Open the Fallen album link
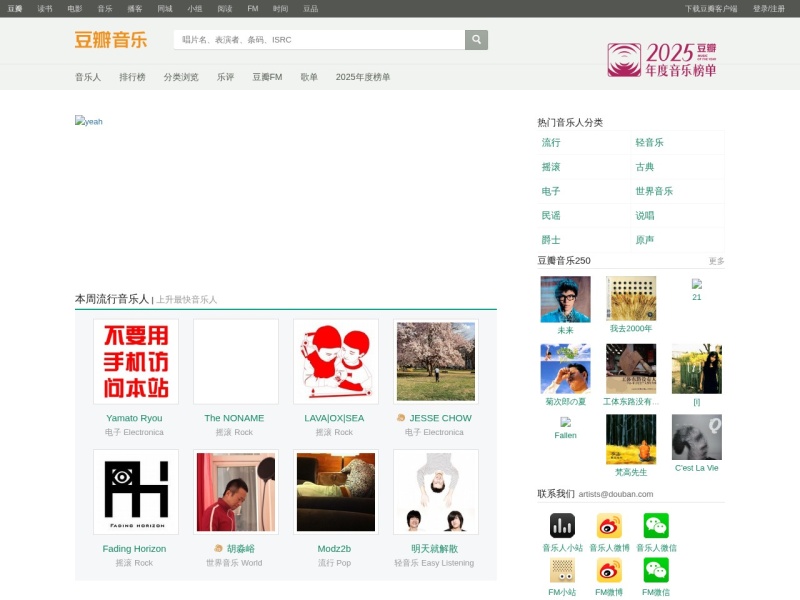 [565, 435]
